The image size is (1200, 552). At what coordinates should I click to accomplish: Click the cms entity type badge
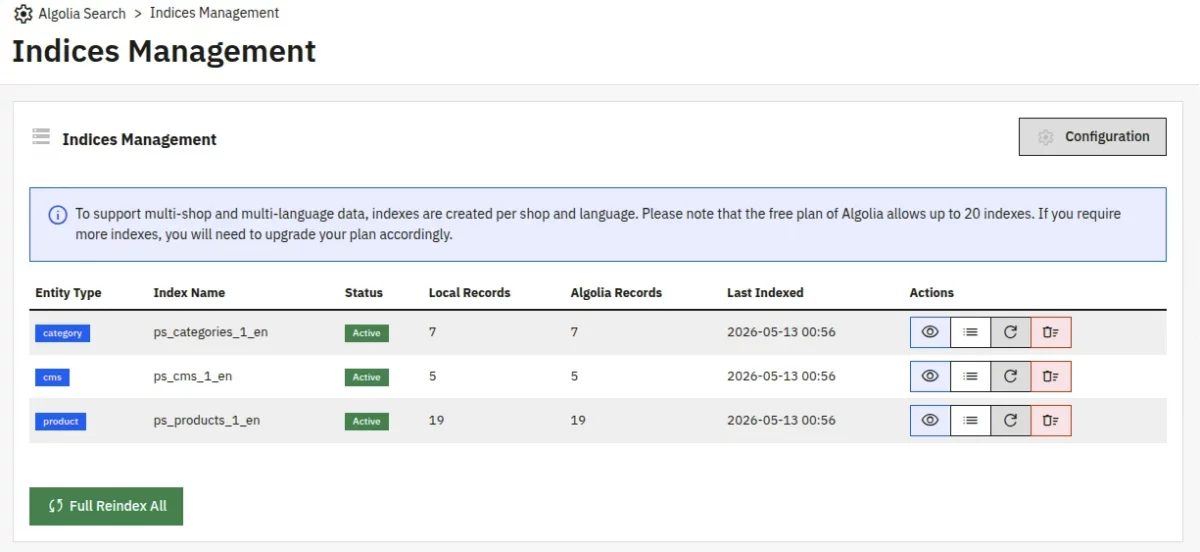52,377
